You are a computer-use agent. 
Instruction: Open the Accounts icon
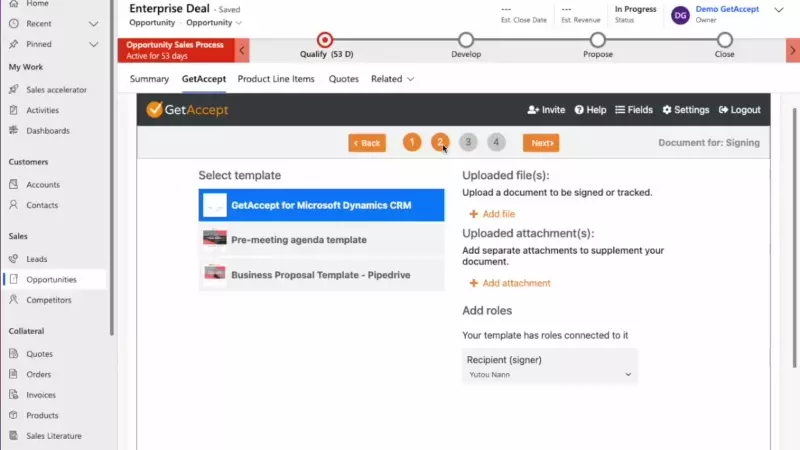click(x=14, y=184)
